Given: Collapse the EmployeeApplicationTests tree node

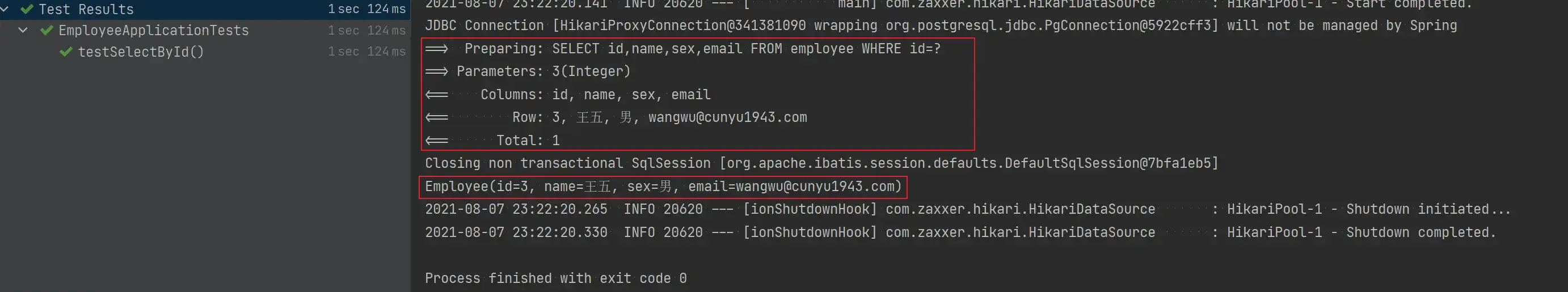Looking at the screenshot, I should (x=23, y=31).
